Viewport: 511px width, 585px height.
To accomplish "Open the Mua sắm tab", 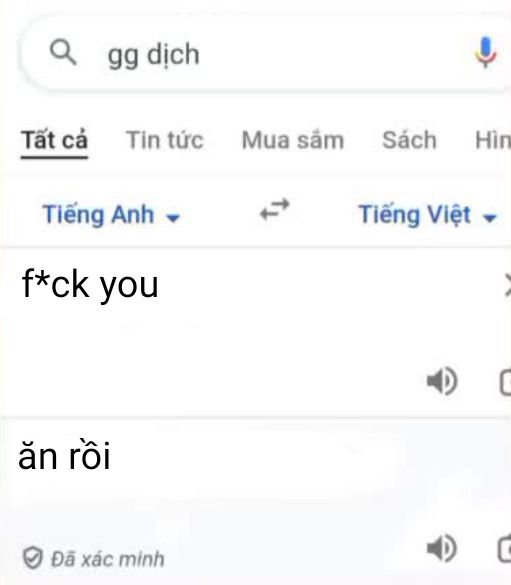I will pos(293,140).
